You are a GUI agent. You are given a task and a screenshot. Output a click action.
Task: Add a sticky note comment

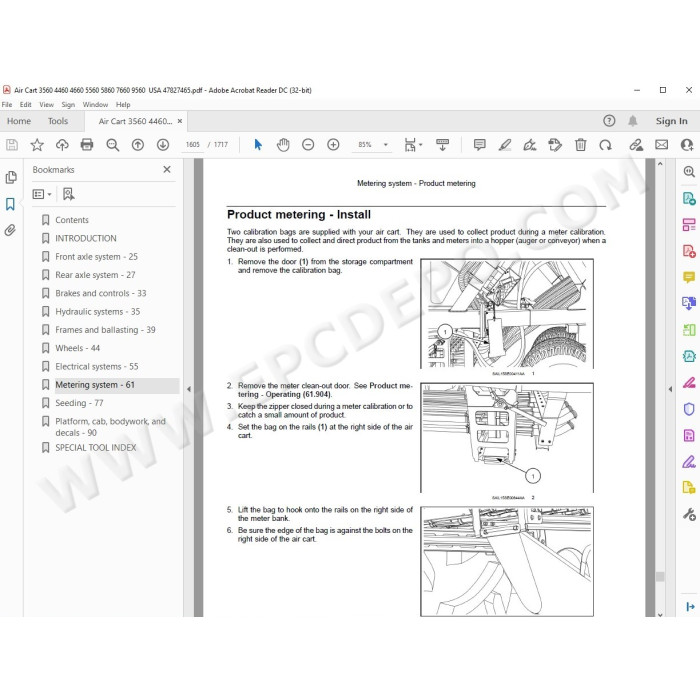(479, 145)
